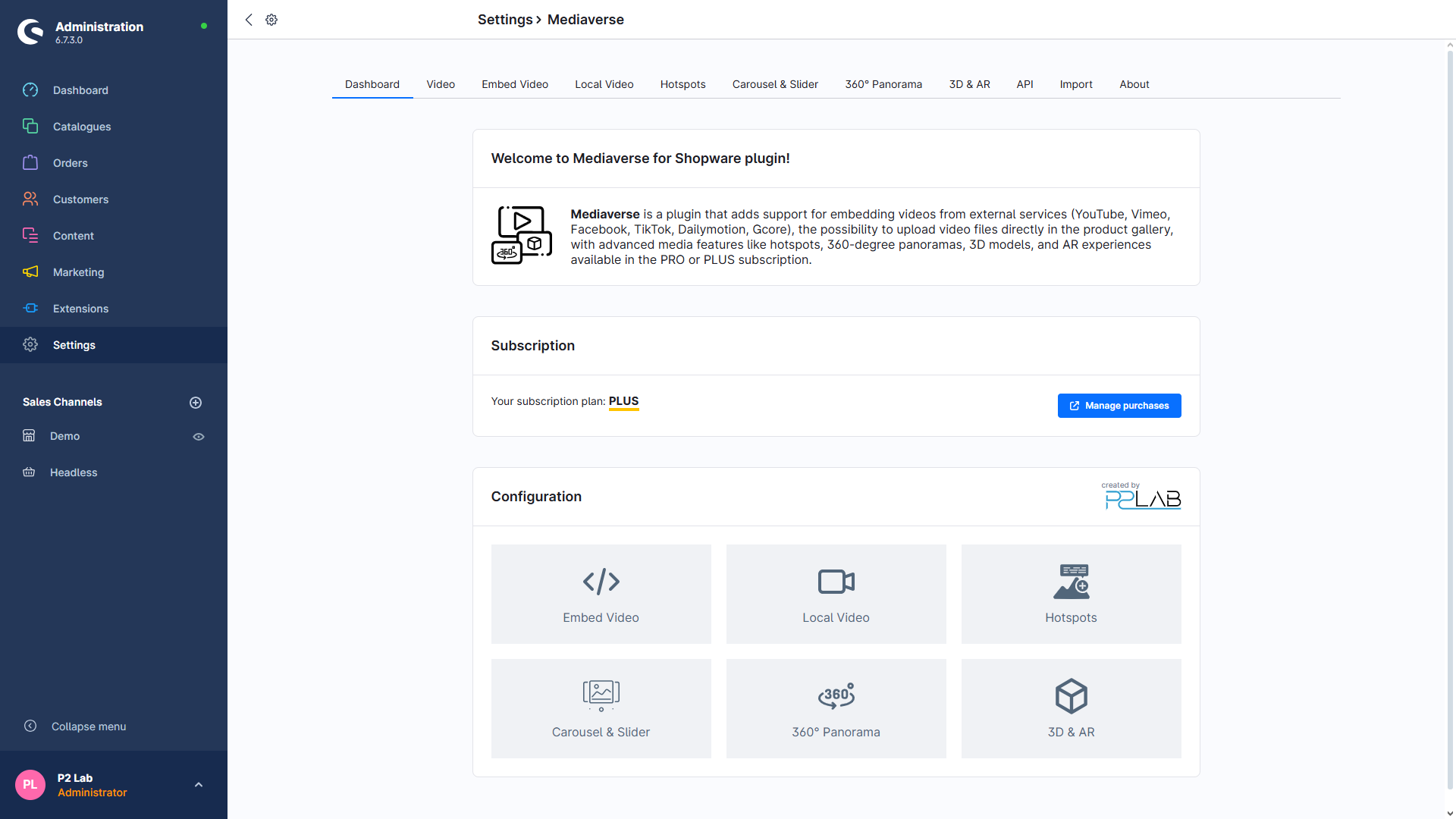The image size is (1456, 819).
Task: Go back using the back arrow
Action: point(249,20)
